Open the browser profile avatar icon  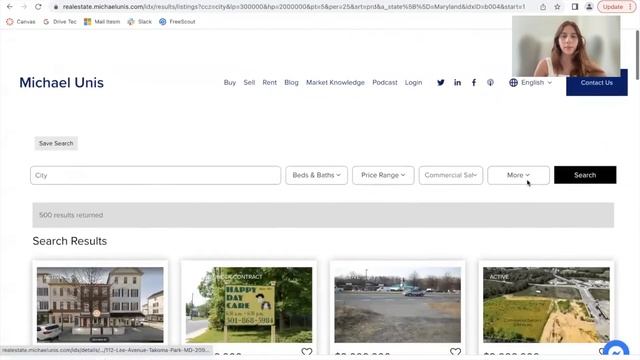click(x=589, y=7)
